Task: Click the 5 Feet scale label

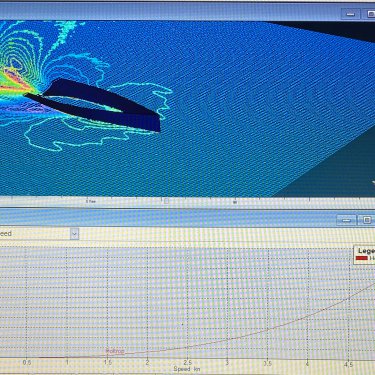Action: (x=91, y=201)
